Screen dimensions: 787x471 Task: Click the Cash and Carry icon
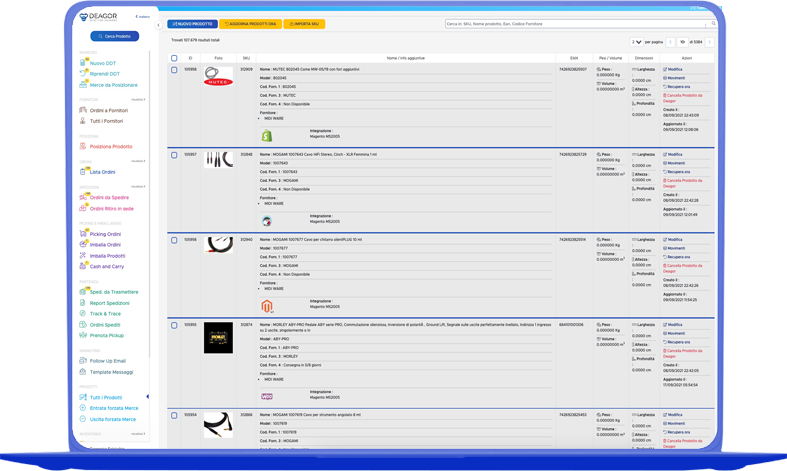pos(83,266)
